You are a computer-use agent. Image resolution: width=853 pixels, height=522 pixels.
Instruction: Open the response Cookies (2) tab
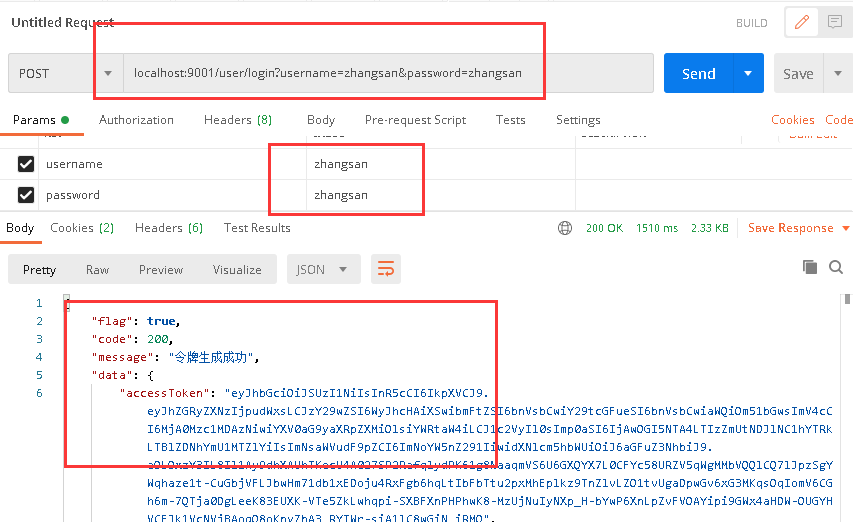click(82, 228)
